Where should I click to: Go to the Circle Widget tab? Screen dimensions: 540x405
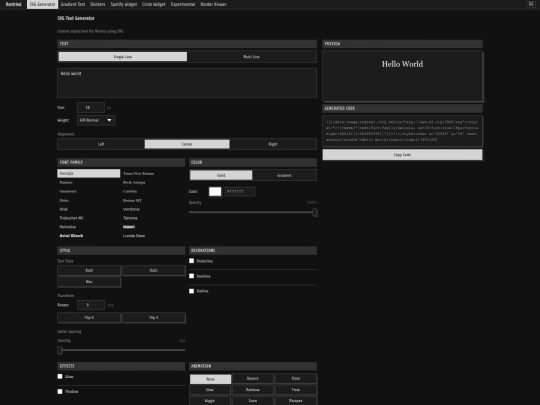pyautogui.click(x=154, y=4)
